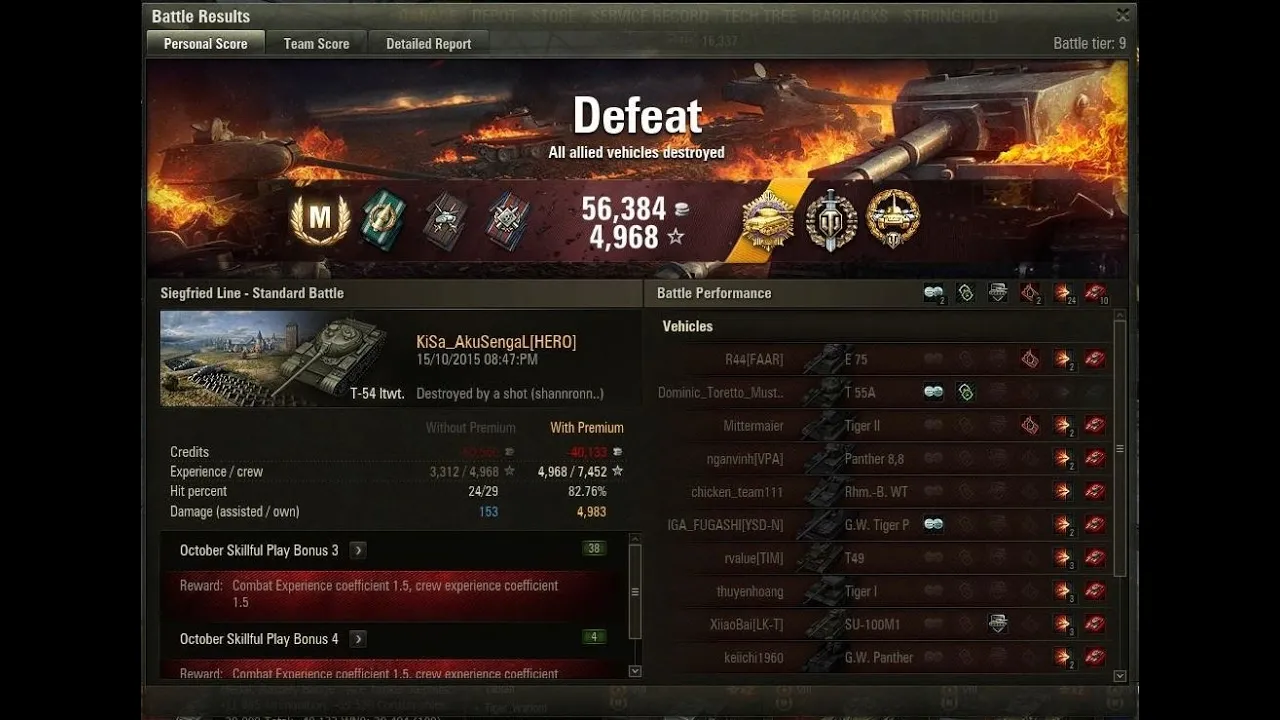Screen dimensions: 1280x720
Task: Close the Battle Results window
Action: click(1123, 15)
